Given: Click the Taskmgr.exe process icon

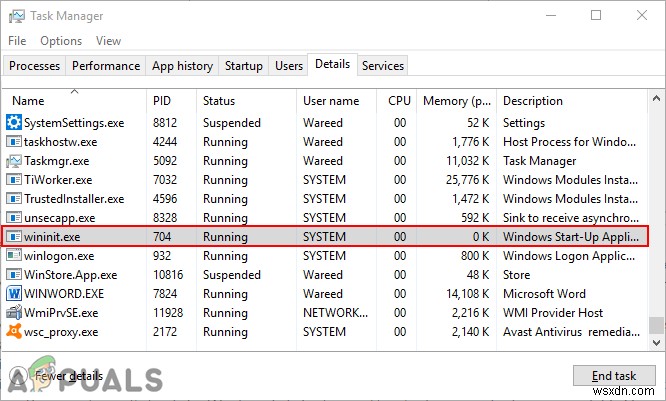Looking at the screenshot, I should (x=14, y=161).
